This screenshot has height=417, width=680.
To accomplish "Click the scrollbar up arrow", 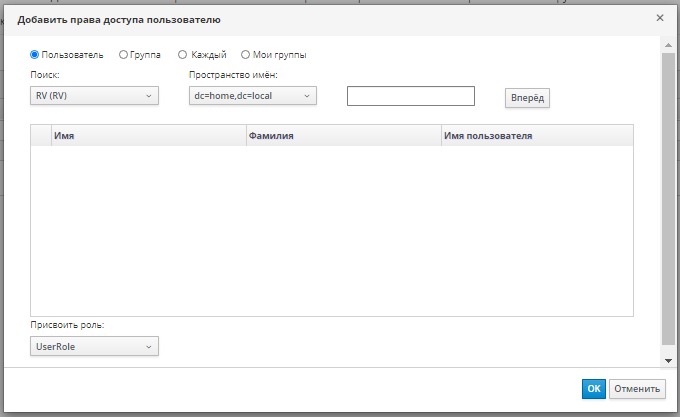I will [x=668, y=46].
